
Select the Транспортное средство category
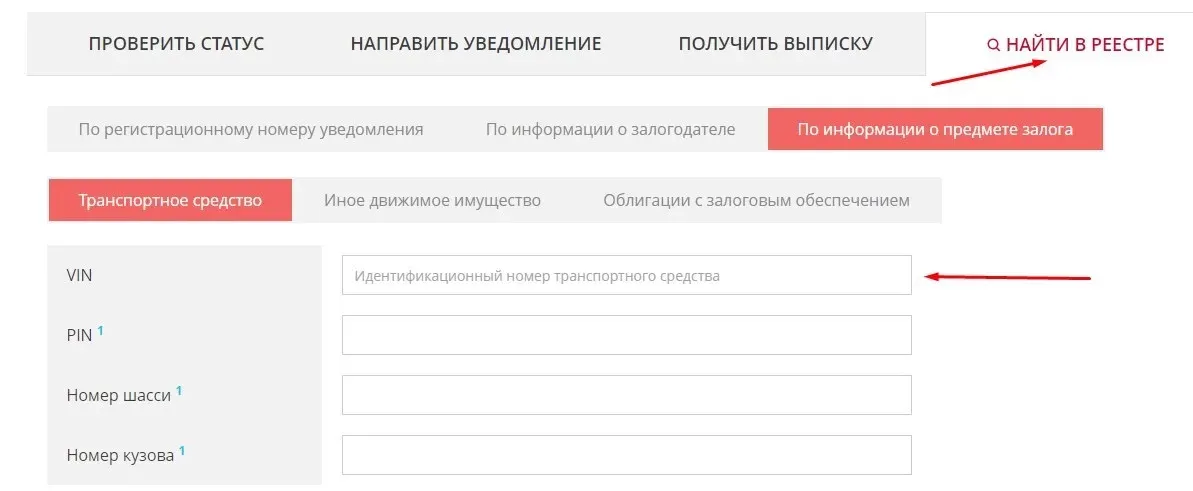point(170,200)
